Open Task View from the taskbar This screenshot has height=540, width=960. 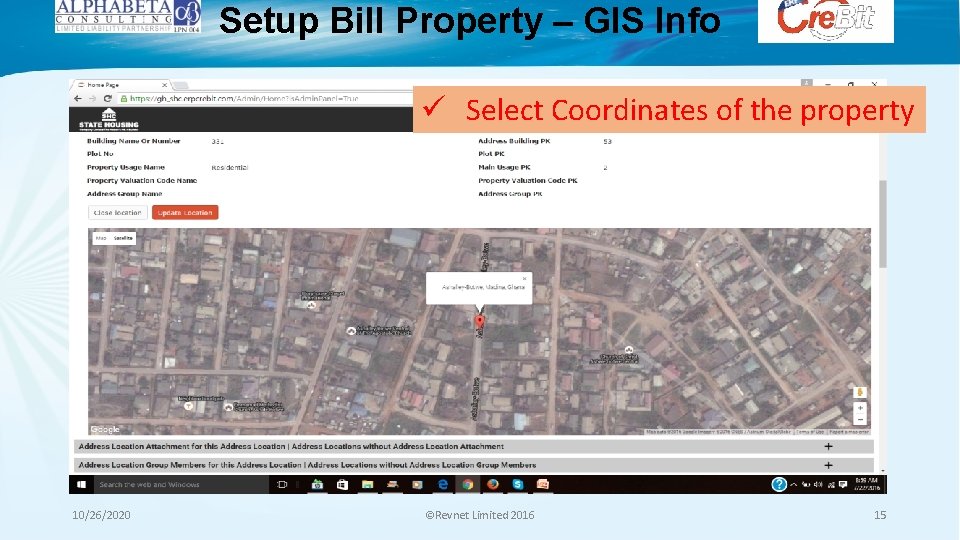pos(282,484)
